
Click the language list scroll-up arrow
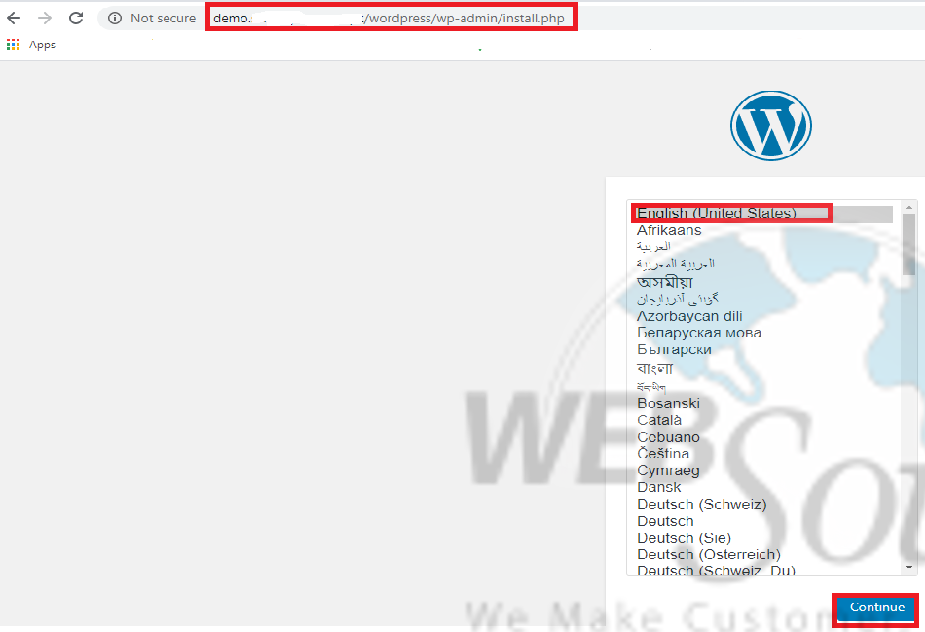[x=909, y=207]
